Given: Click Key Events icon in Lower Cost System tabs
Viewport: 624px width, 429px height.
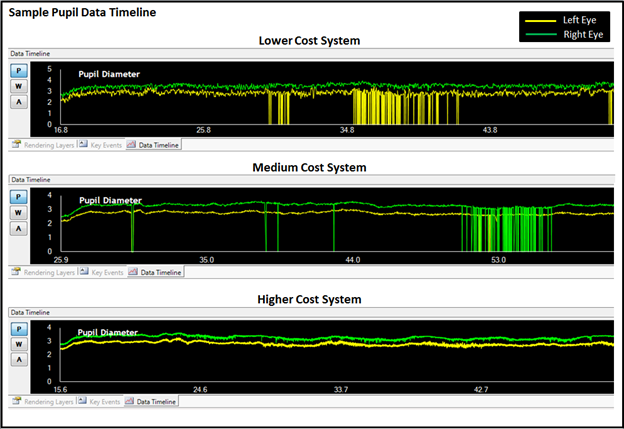Looking at the screenshot, I should pos(83,144).
